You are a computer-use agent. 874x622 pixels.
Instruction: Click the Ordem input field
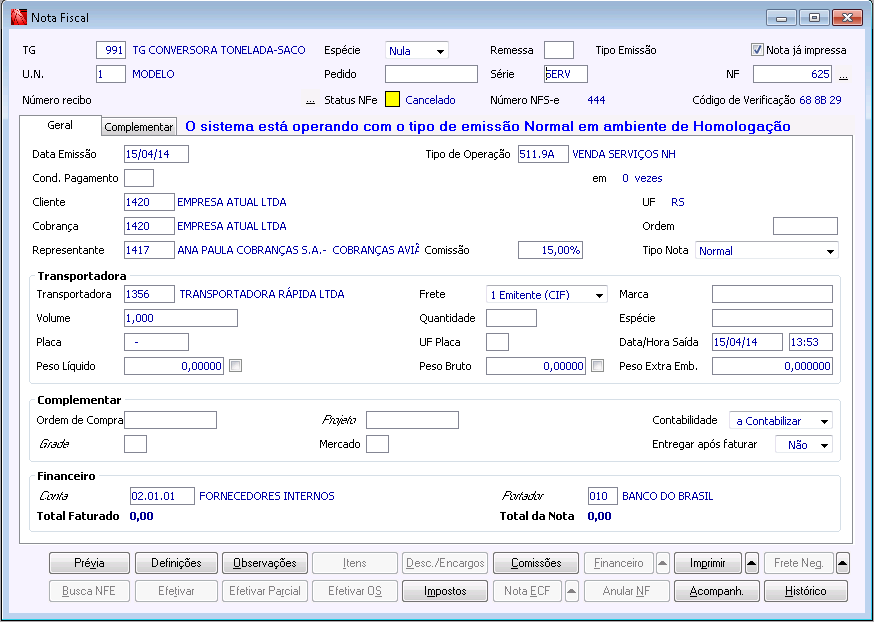pos(805,226)
